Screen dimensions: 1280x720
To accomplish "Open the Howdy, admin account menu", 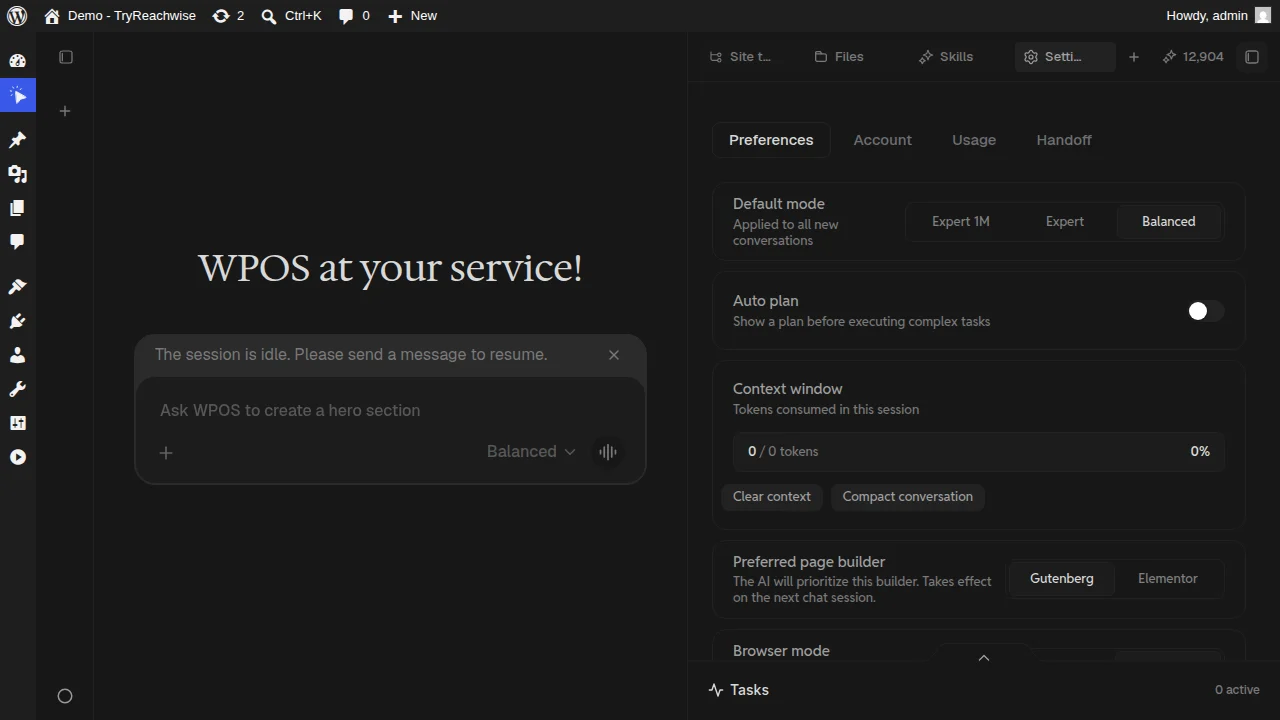I will (1218, 16).
